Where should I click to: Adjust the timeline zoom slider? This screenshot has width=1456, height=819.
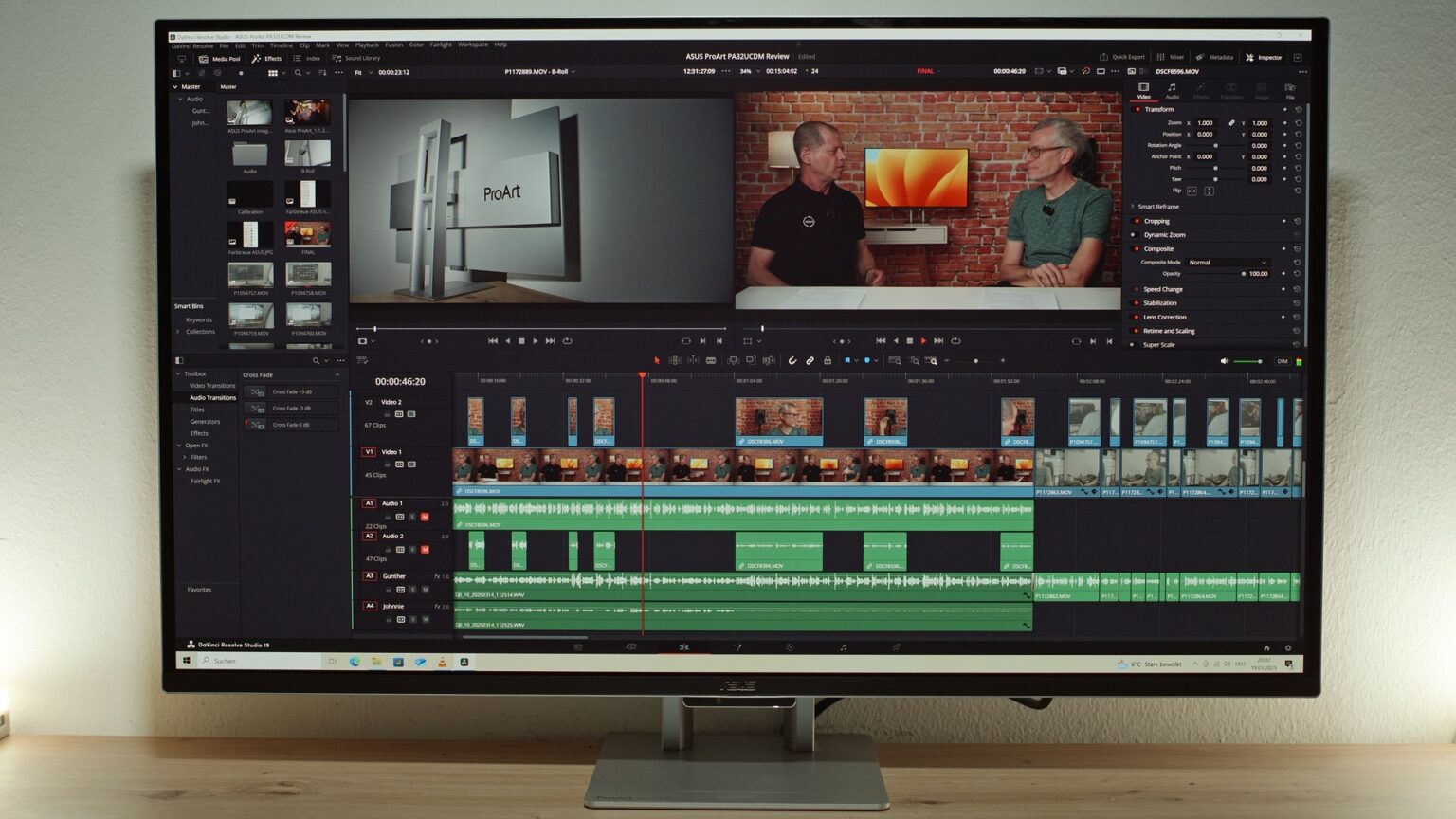[974, 361]
